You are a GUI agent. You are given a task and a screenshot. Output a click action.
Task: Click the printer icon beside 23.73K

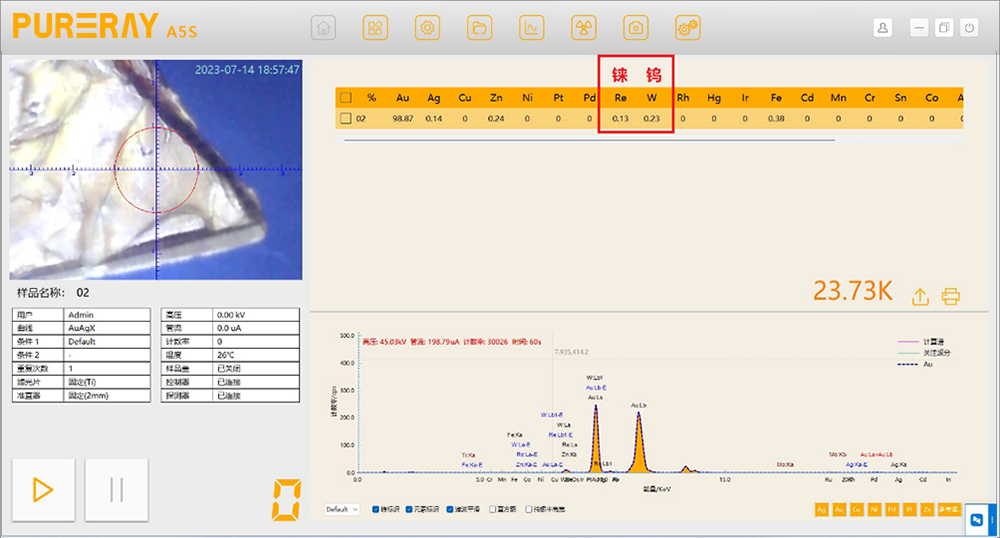coord(950,296)
